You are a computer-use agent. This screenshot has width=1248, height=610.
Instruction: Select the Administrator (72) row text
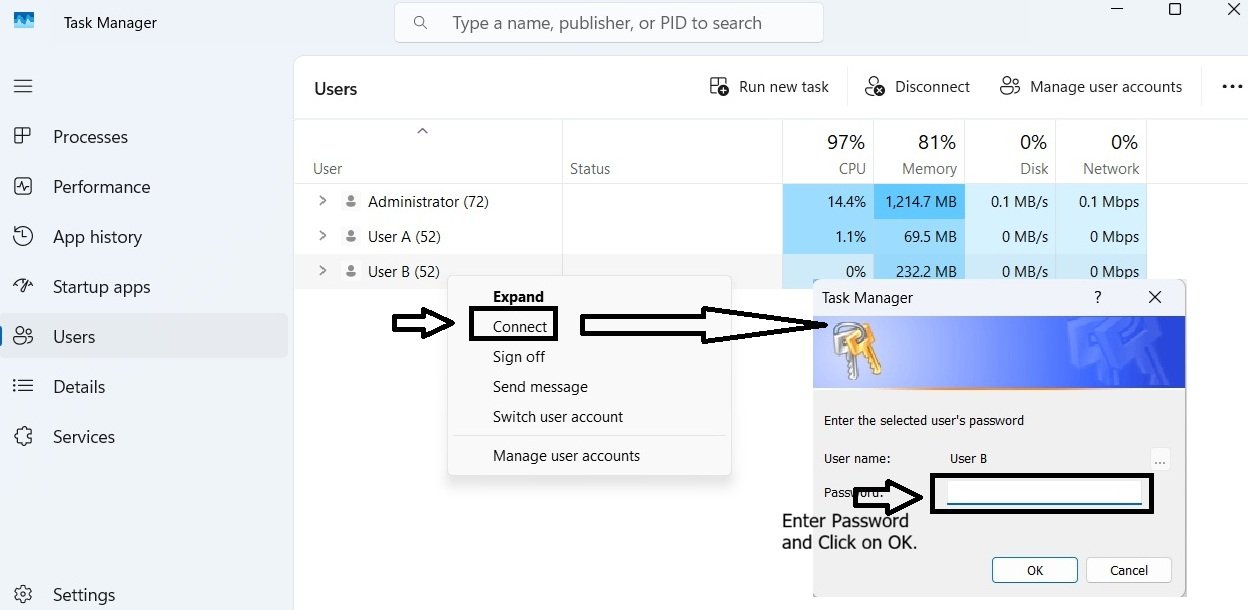(x=428, y=202)
